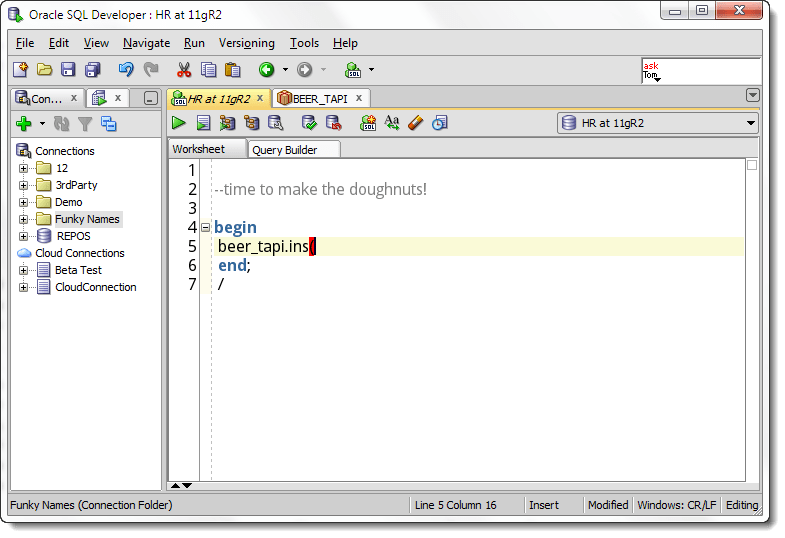Collapse the begin block code fold
The height and width of the screenshot is (538, 785).
[x=205, y=228]
